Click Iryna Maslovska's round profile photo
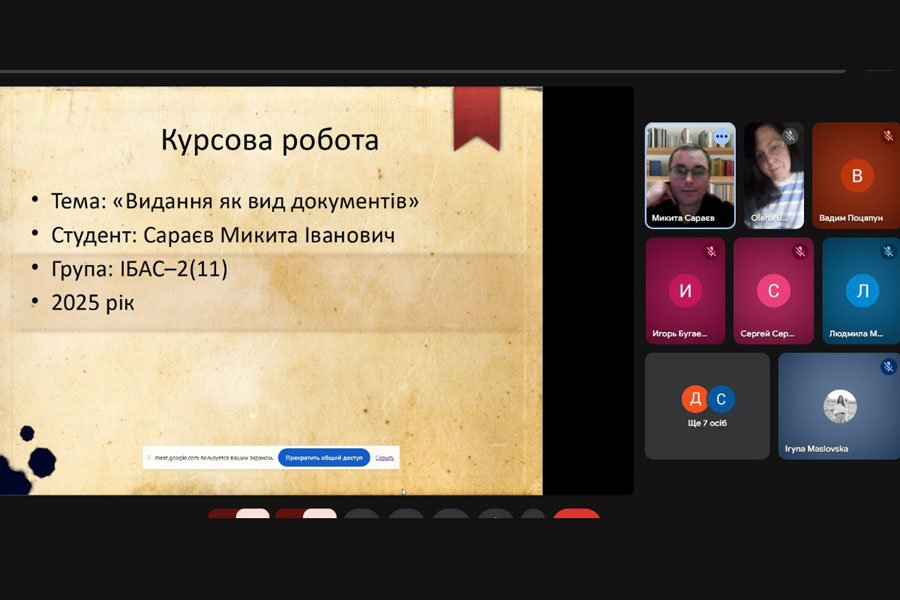 coord(839,406)
